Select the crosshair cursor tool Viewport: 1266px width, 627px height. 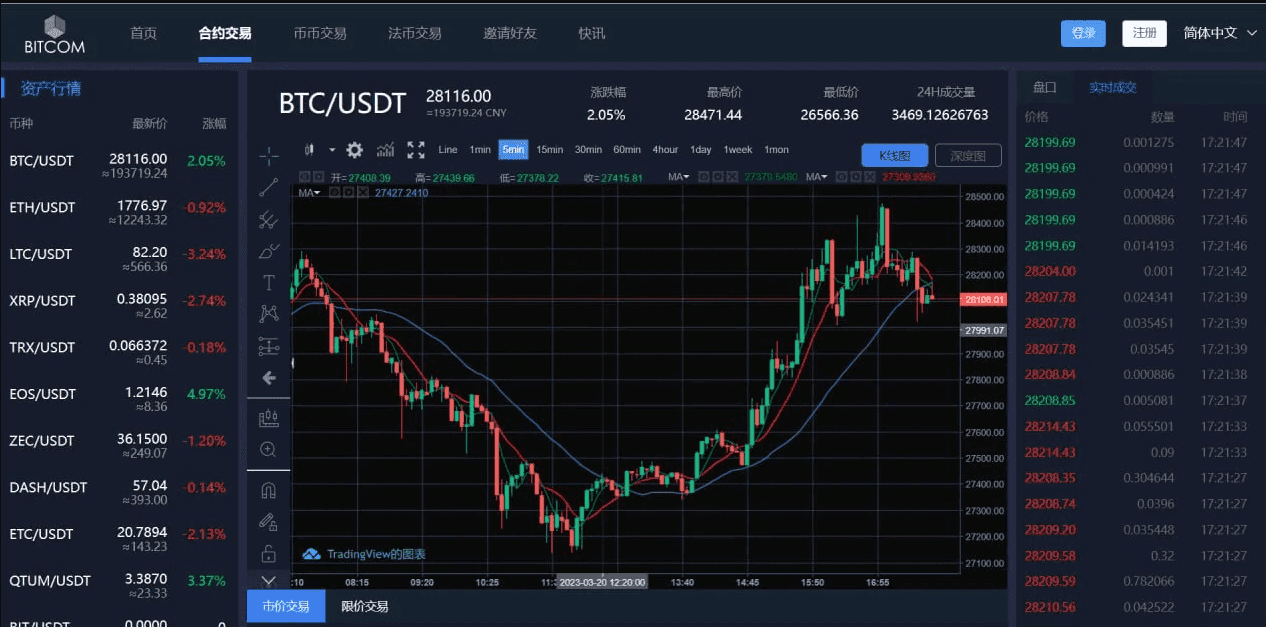(x=268, y=155)
